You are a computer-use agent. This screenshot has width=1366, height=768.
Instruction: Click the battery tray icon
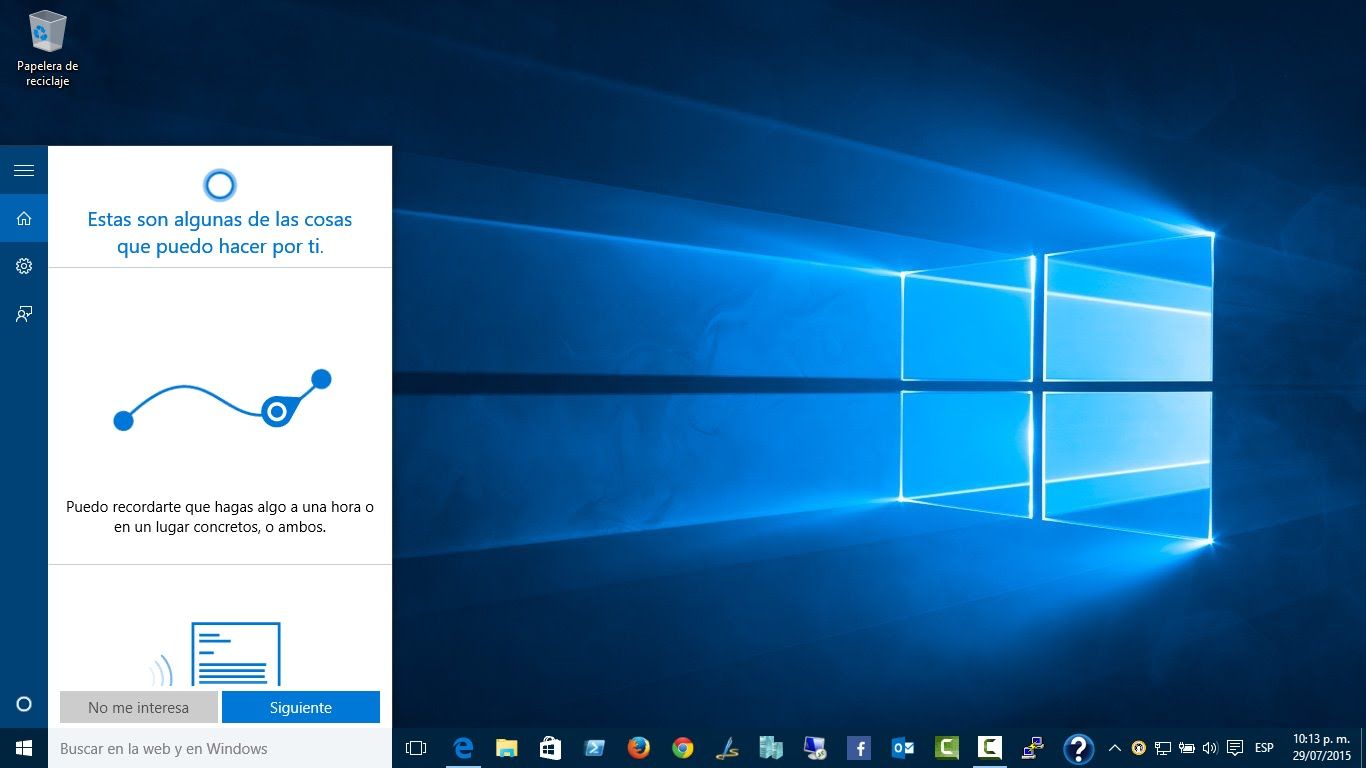[x=1187, y=748]
